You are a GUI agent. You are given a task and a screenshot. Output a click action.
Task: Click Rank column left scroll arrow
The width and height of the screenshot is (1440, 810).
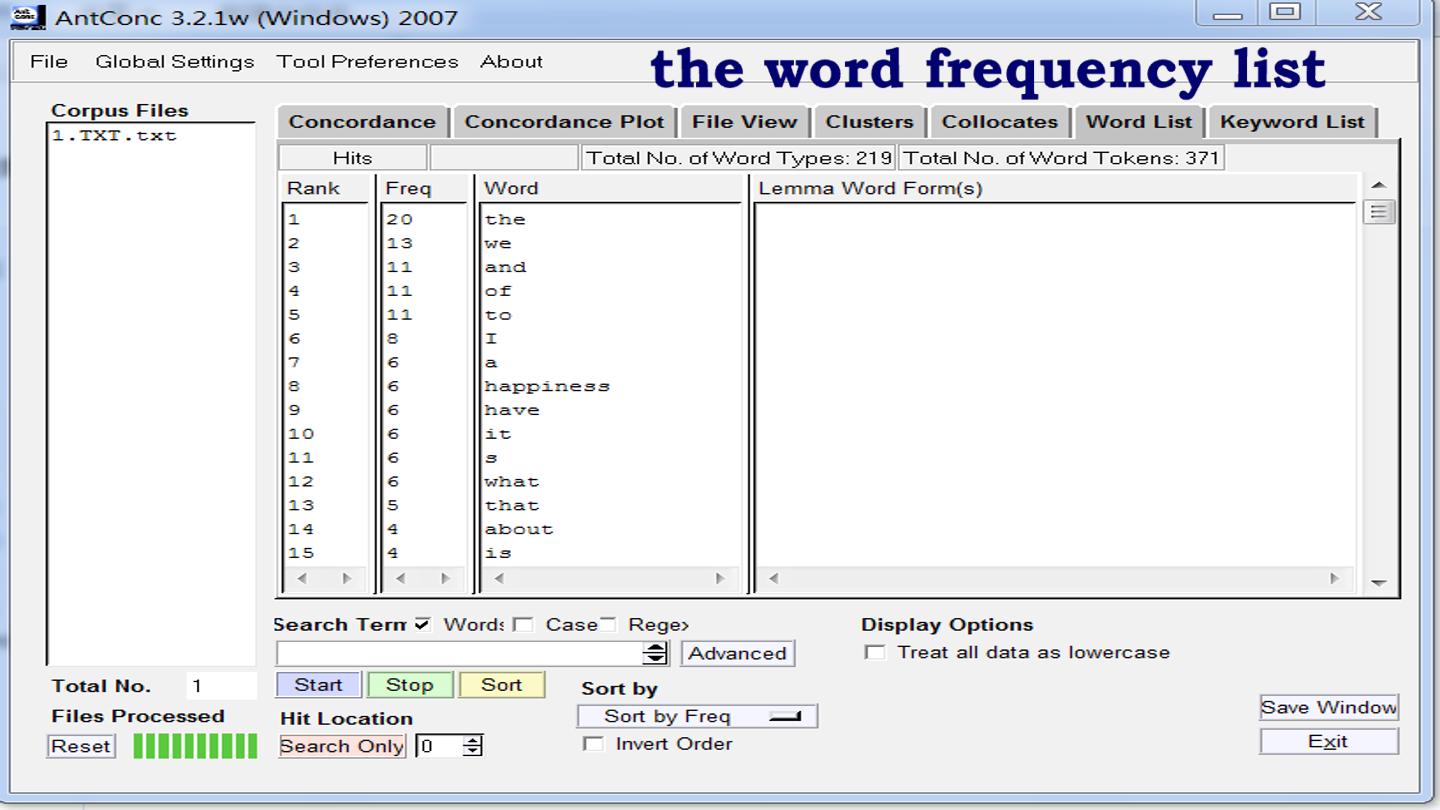[x=302, y=578]
